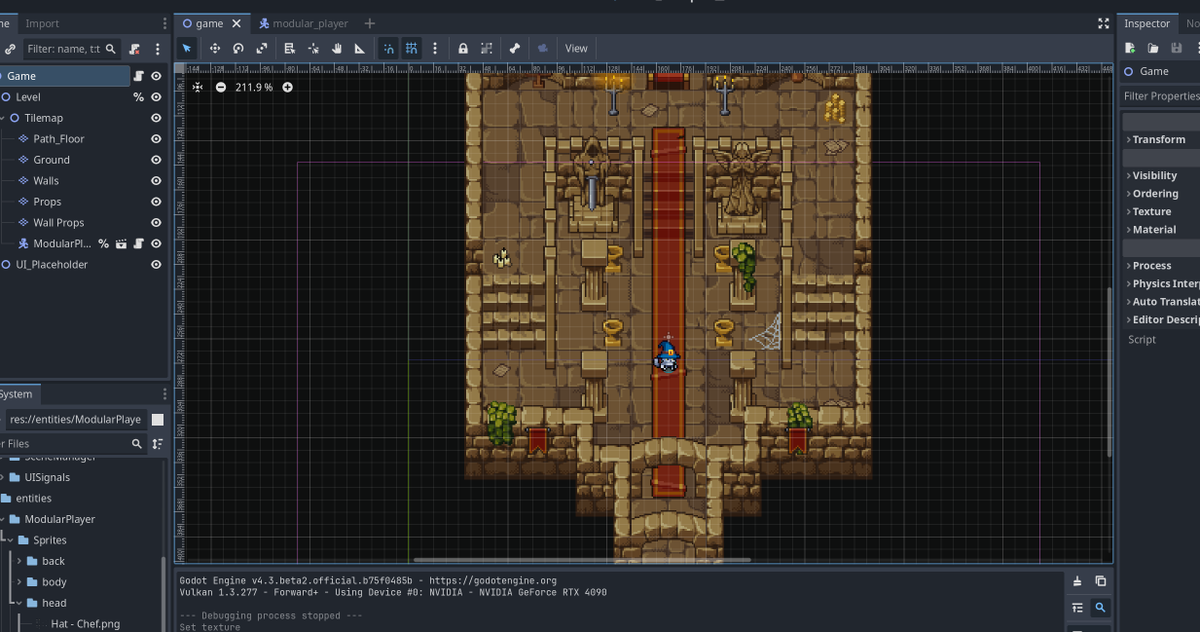
Task: Activate the Scale Mode tool
Action: point(262,48)
